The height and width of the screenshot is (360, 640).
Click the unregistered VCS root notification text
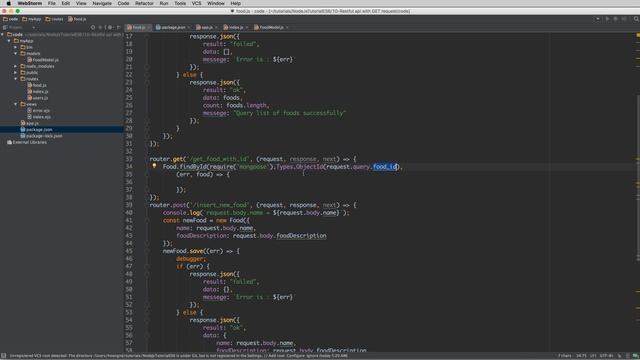[x=178, y=356]
